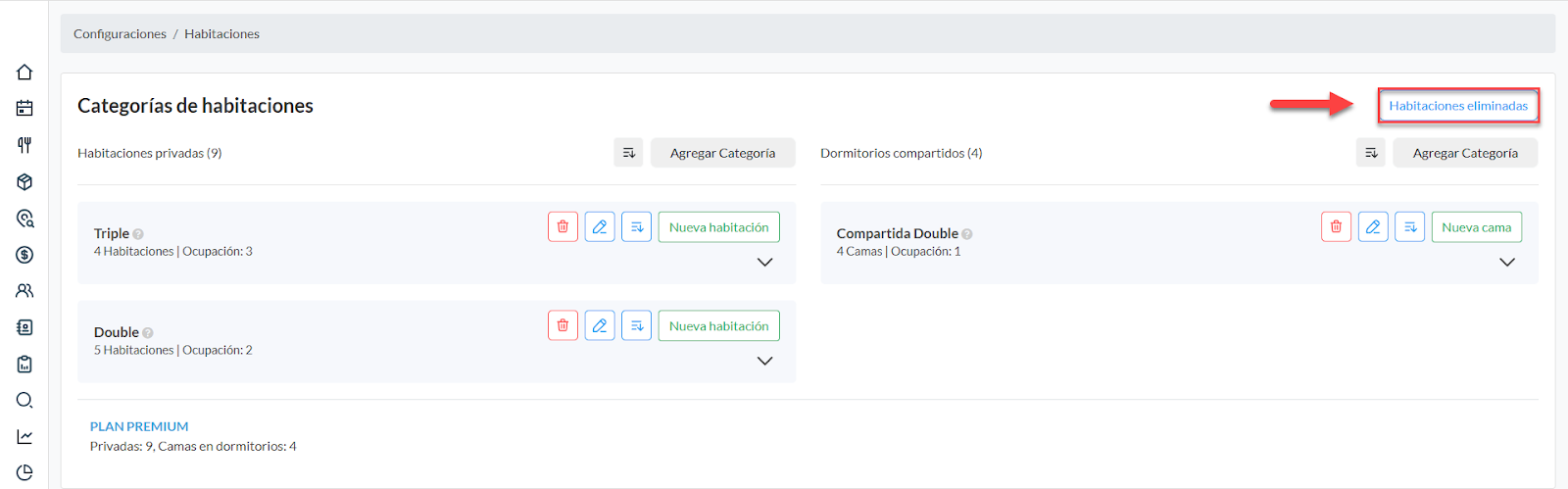Screen dimensions: 1568x489
Task: Open the calendar icon in sidebar
Action: 24,109
